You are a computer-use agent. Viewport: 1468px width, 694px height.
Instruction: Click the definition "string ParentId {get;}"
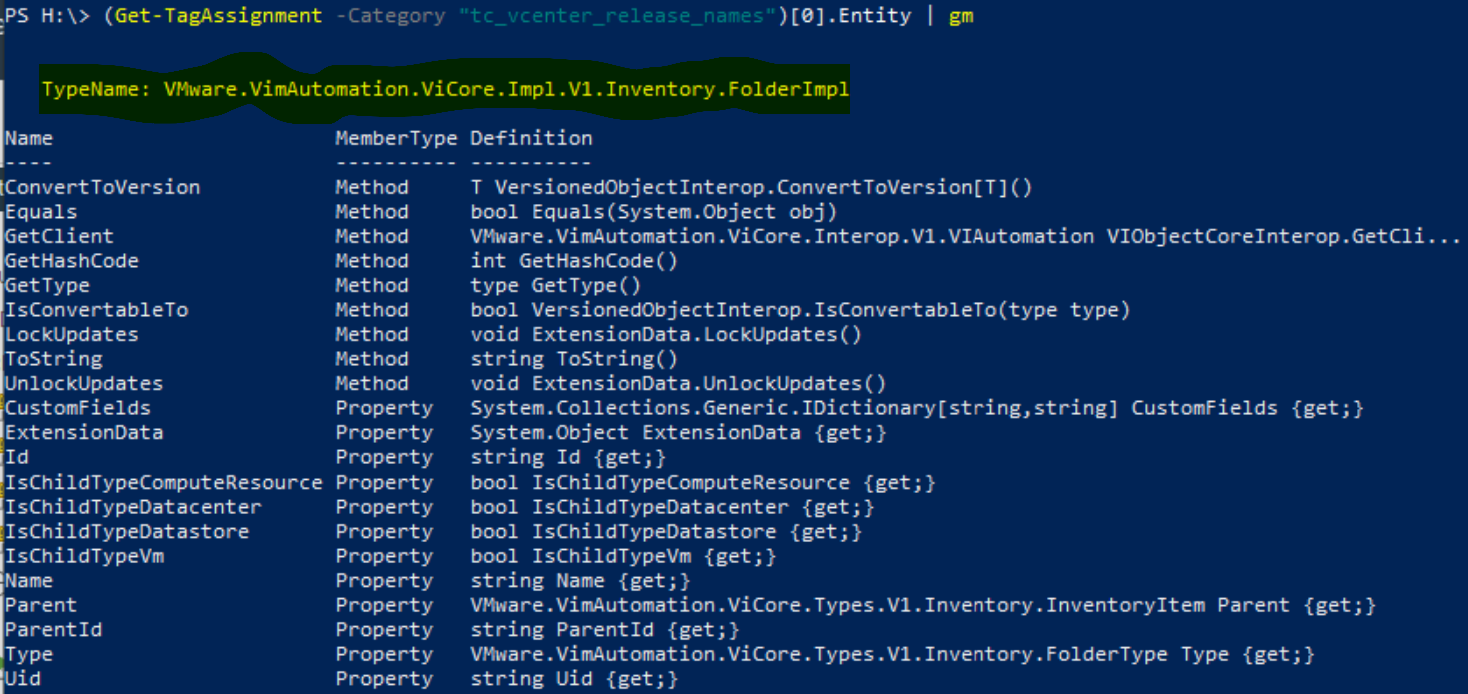pyautogui.click(x=605, y=630)
